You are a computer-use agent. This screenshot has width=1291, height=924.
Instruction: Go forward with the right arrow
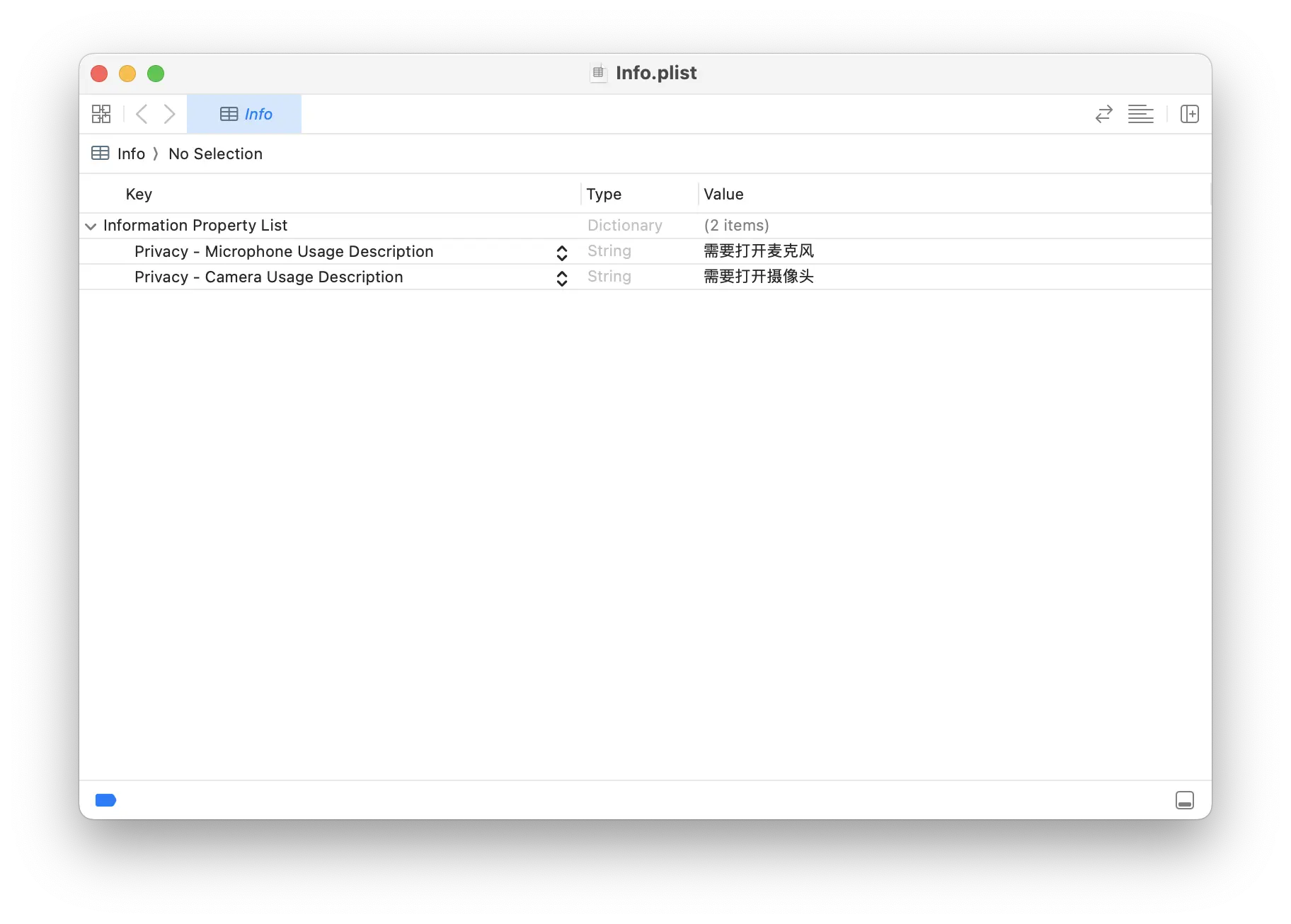pos(170,114)
